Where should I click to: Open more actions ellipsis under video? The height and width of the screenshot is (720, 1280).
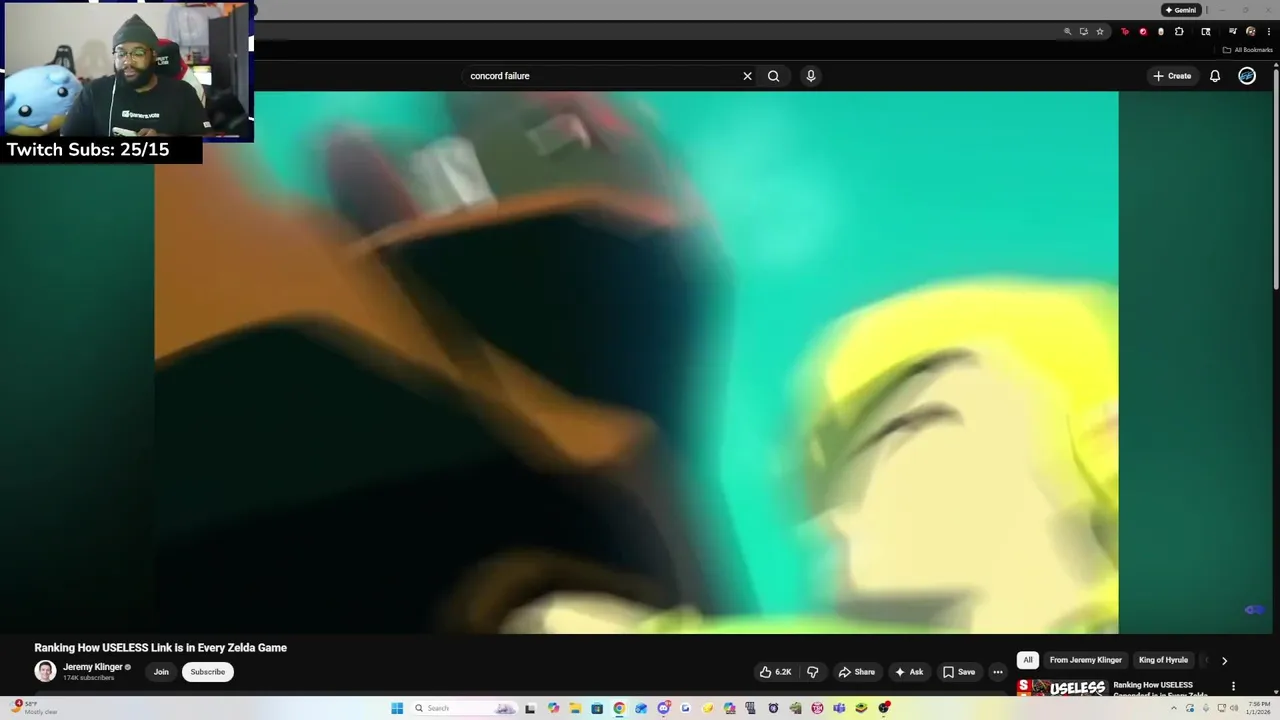[x=997, y=672]
